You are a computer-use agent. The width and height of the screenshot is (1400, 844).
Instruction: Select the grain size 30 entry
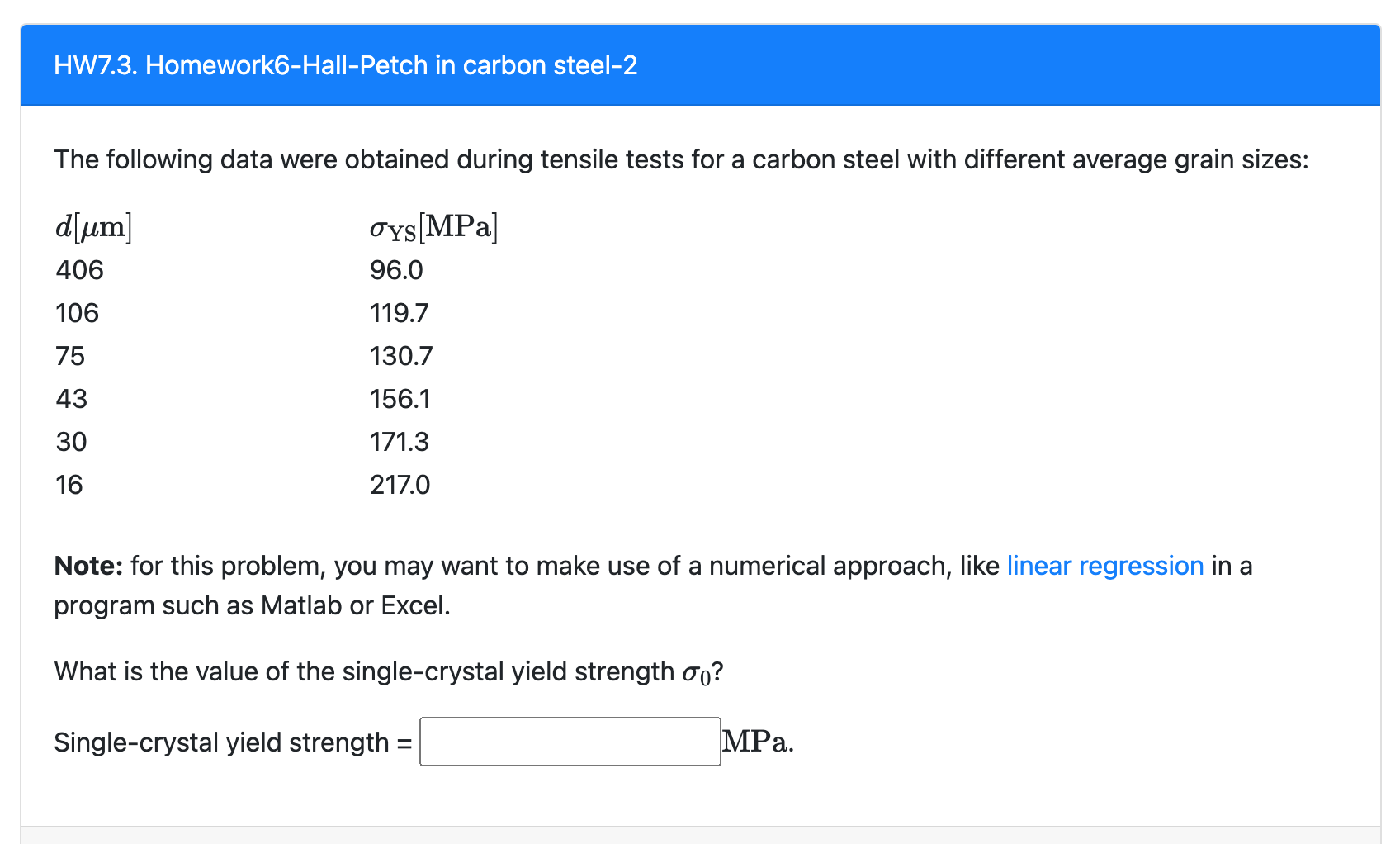(70, 442)
